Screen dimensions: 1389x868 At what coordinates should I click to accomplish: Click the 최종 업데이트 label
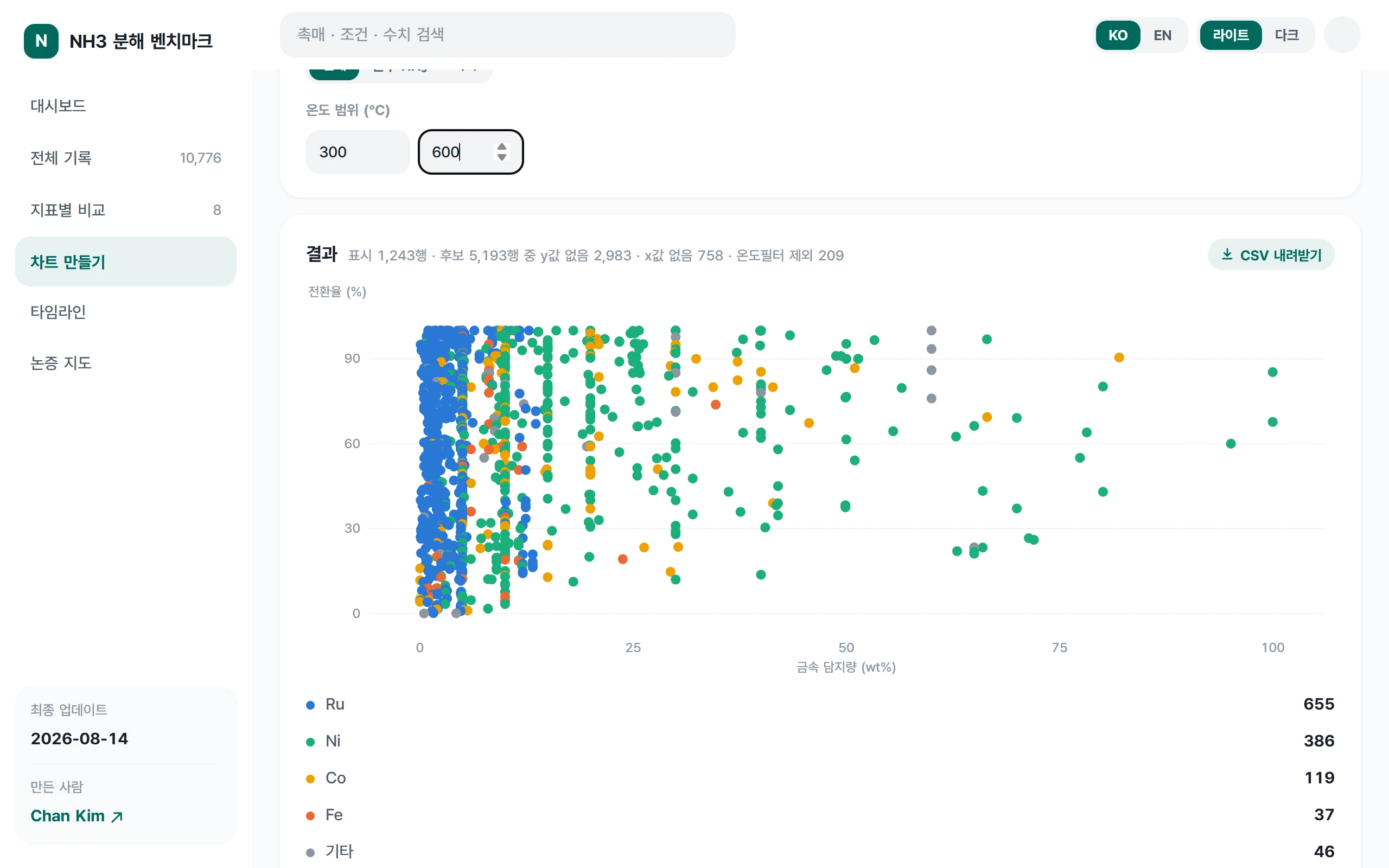click(x=69, y=710)
